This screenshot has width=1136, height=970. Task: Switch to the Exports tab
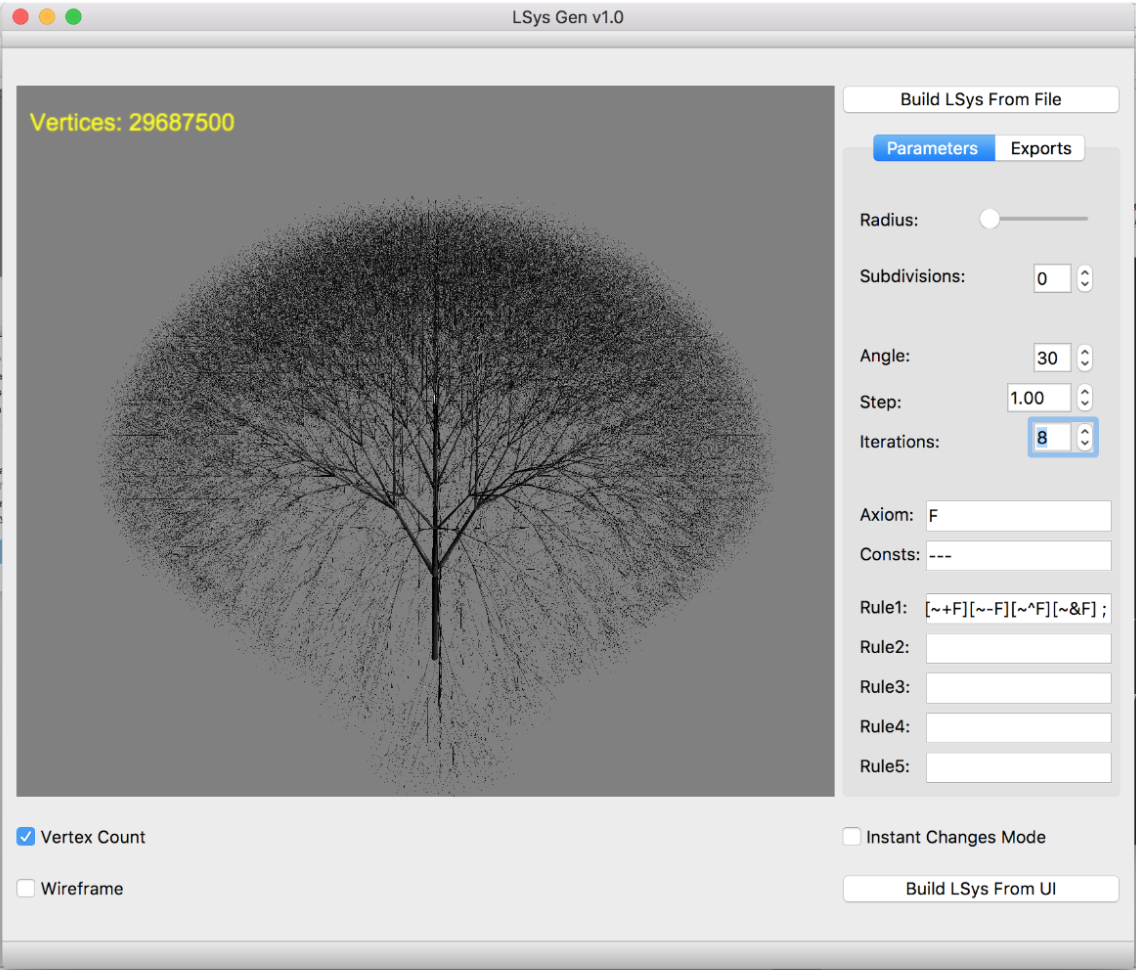click(x=1040, y=148)
